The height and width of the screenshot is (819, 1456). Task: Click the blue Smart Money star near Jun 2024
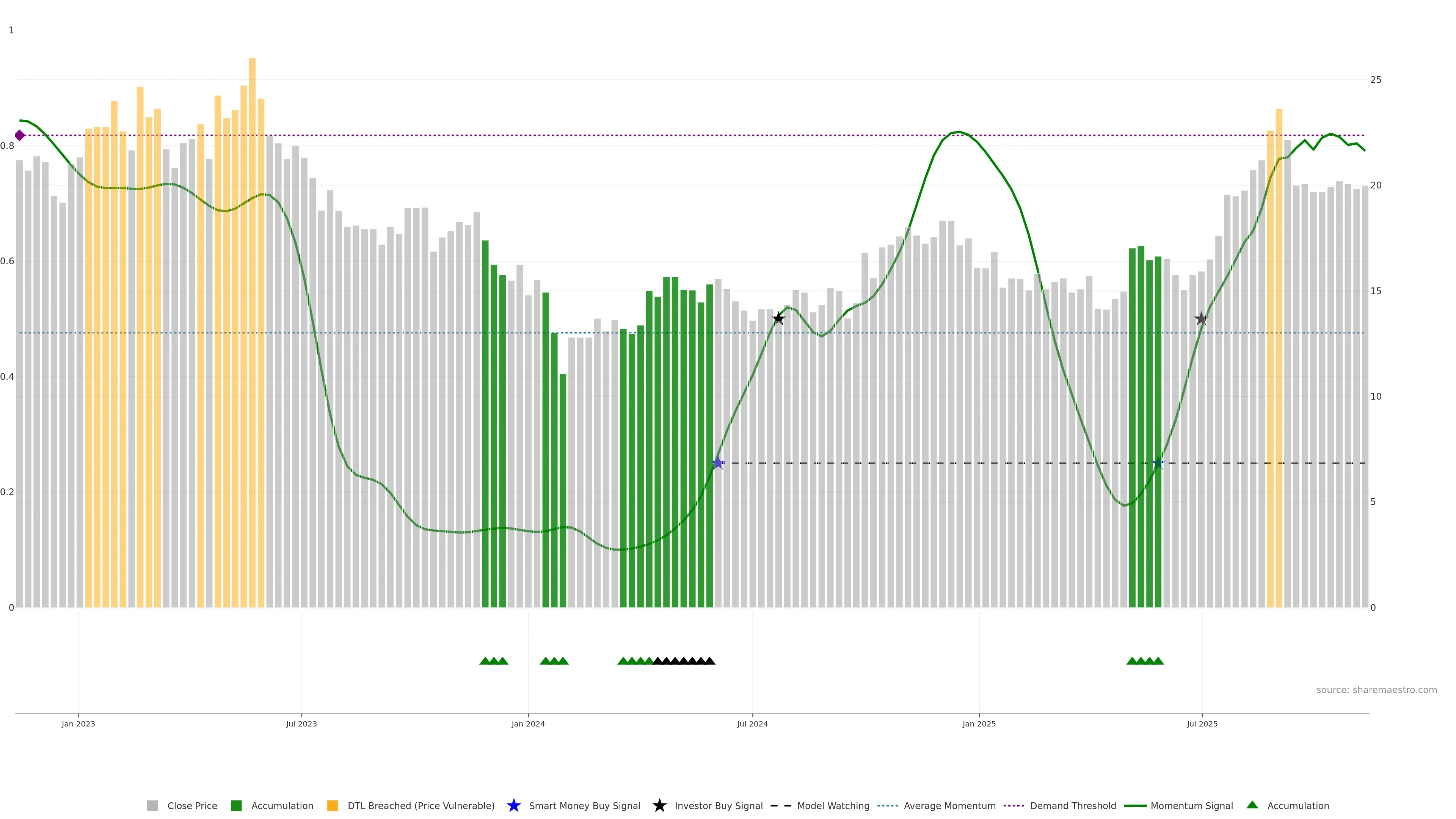718,463
